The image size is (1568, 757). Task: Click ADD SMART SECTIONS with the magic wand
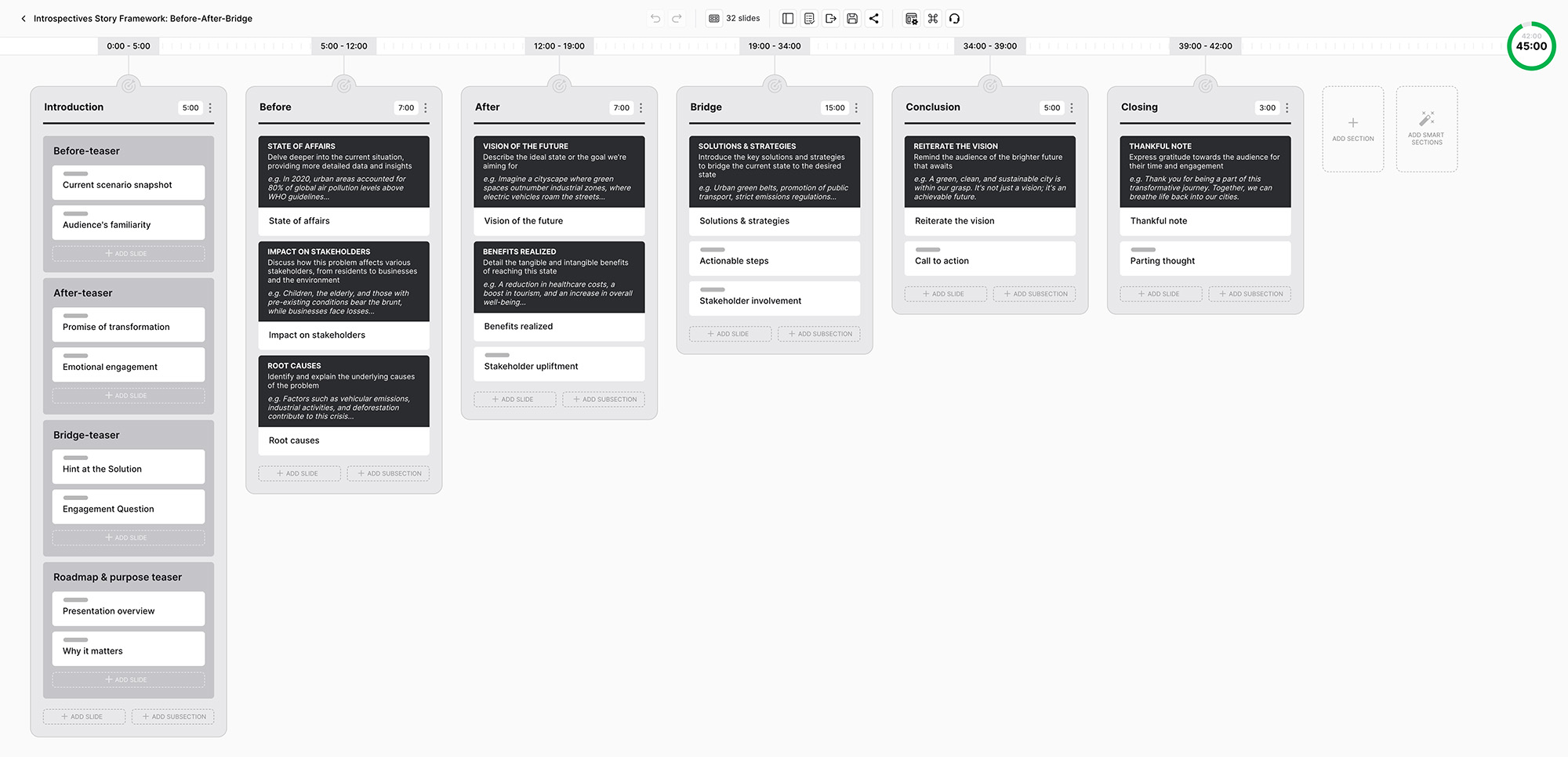pyautogui.click(x=1426, y=129)
